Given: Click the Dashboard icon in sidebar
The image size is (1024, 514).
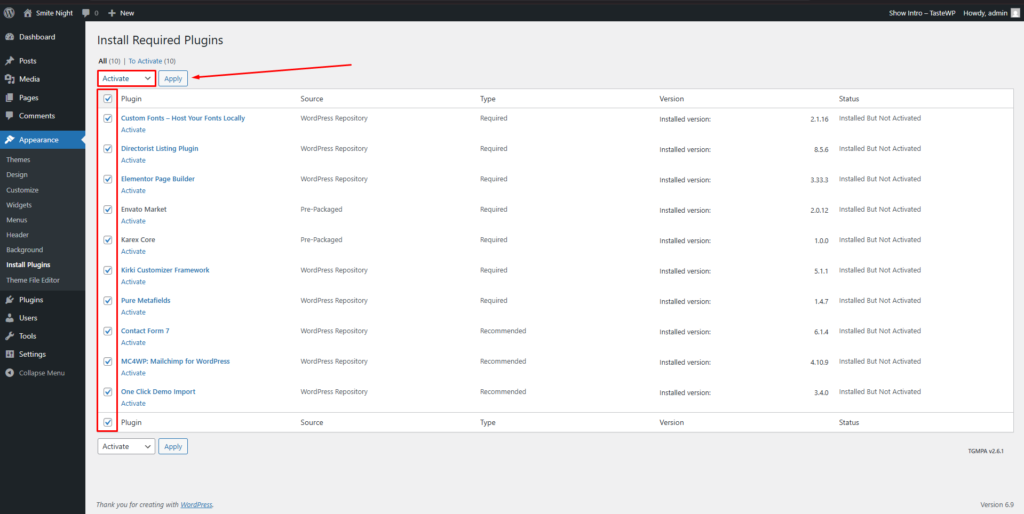Looking at the screenshot, I should pos(9,37).
